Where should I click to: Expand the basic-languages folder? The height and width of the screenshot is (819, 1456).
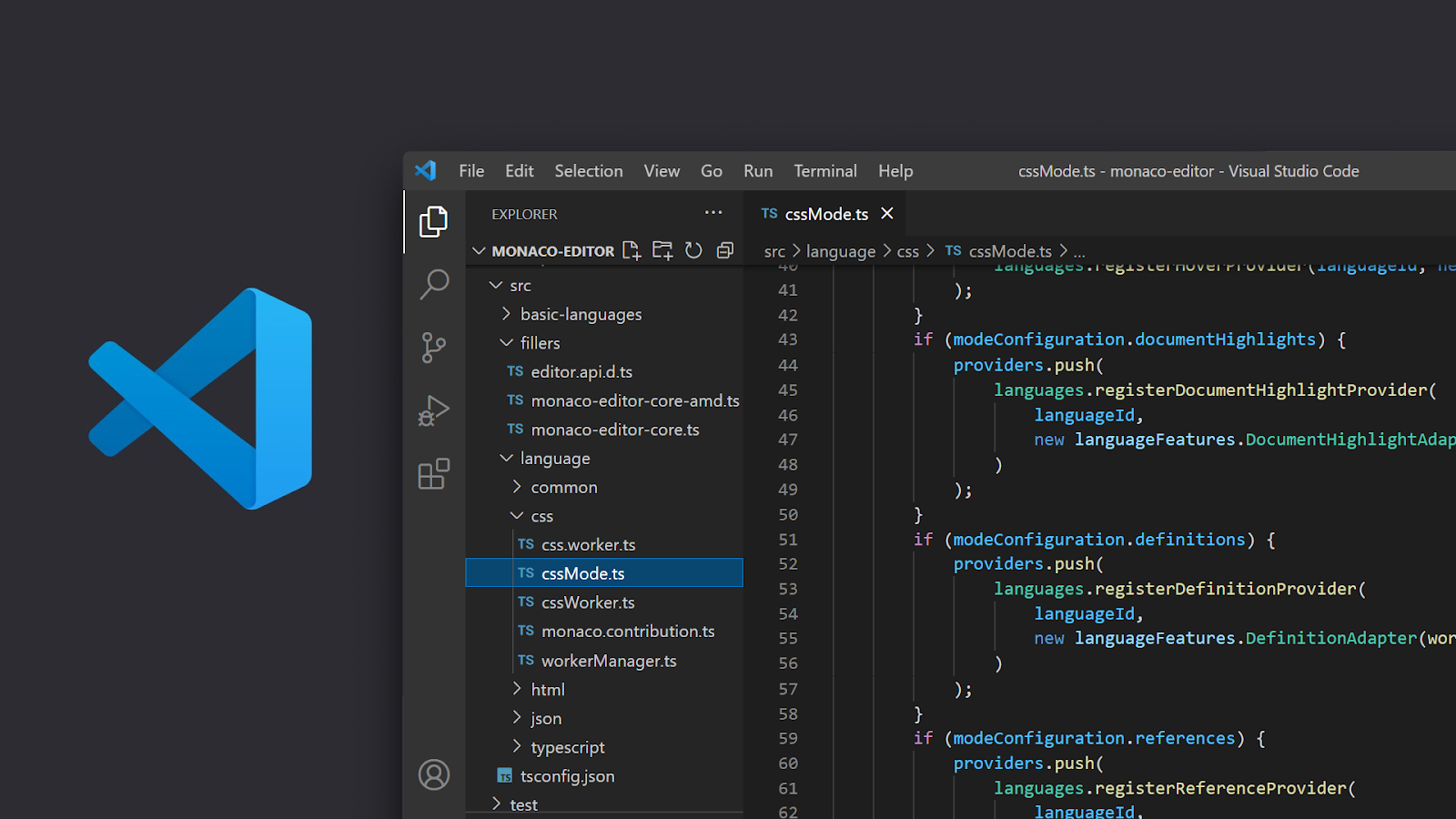click(x=581, y=314)
